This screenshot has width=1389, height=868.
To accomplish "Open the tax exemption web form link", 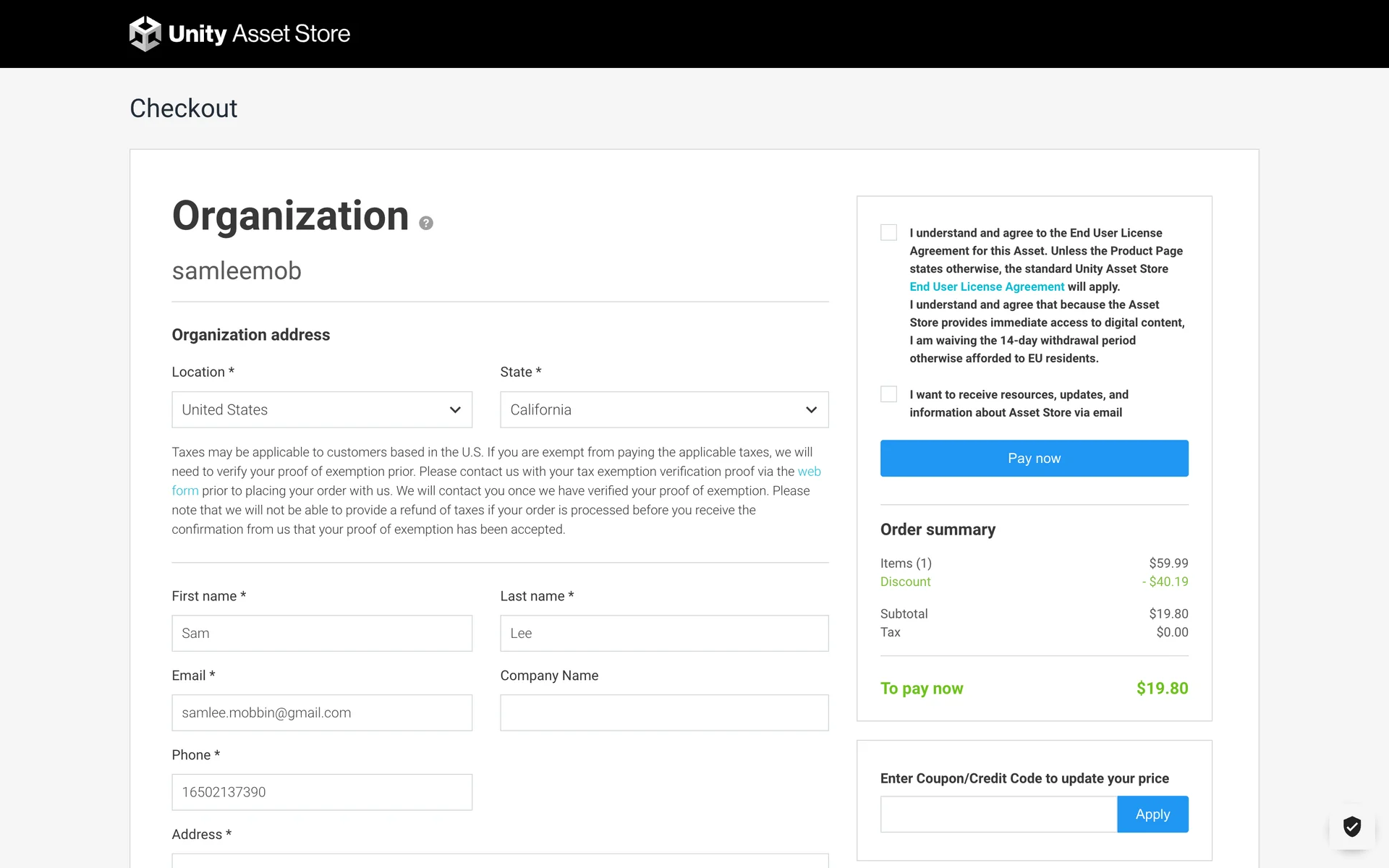I will pyautogui.click(x=809, y=472).
